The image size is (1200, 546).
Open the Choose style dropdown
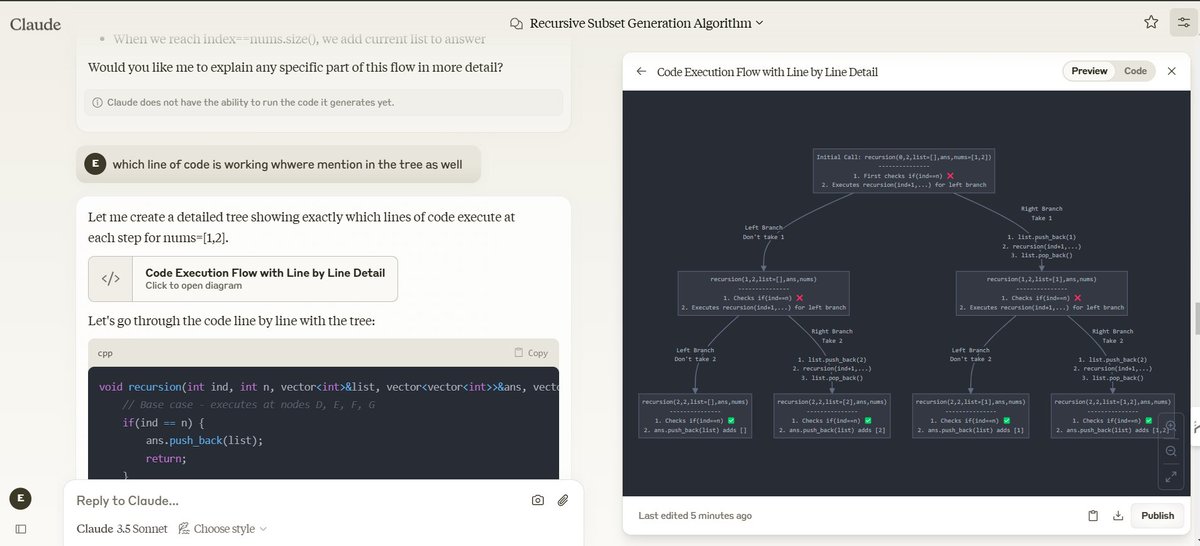223,528
